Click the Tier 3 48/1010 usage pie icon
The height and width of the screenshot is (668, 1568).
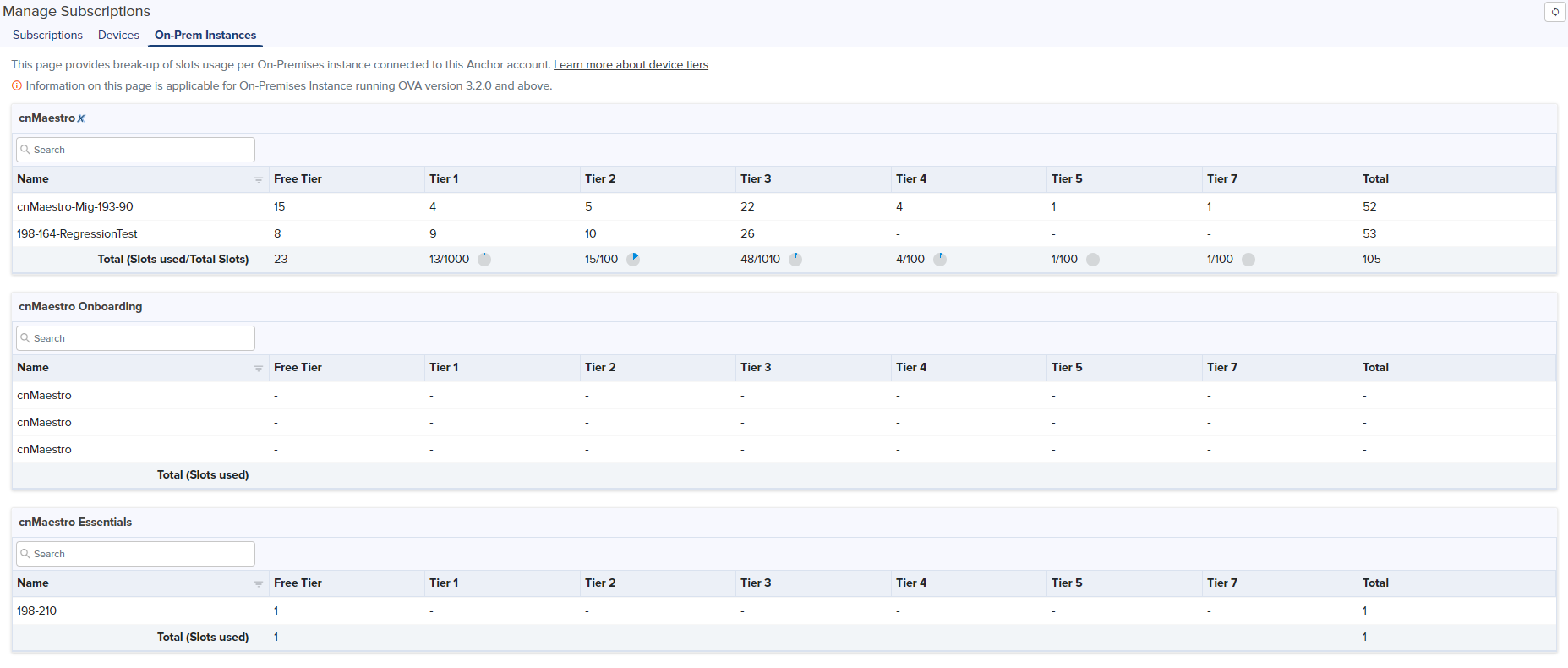[795, 260]
